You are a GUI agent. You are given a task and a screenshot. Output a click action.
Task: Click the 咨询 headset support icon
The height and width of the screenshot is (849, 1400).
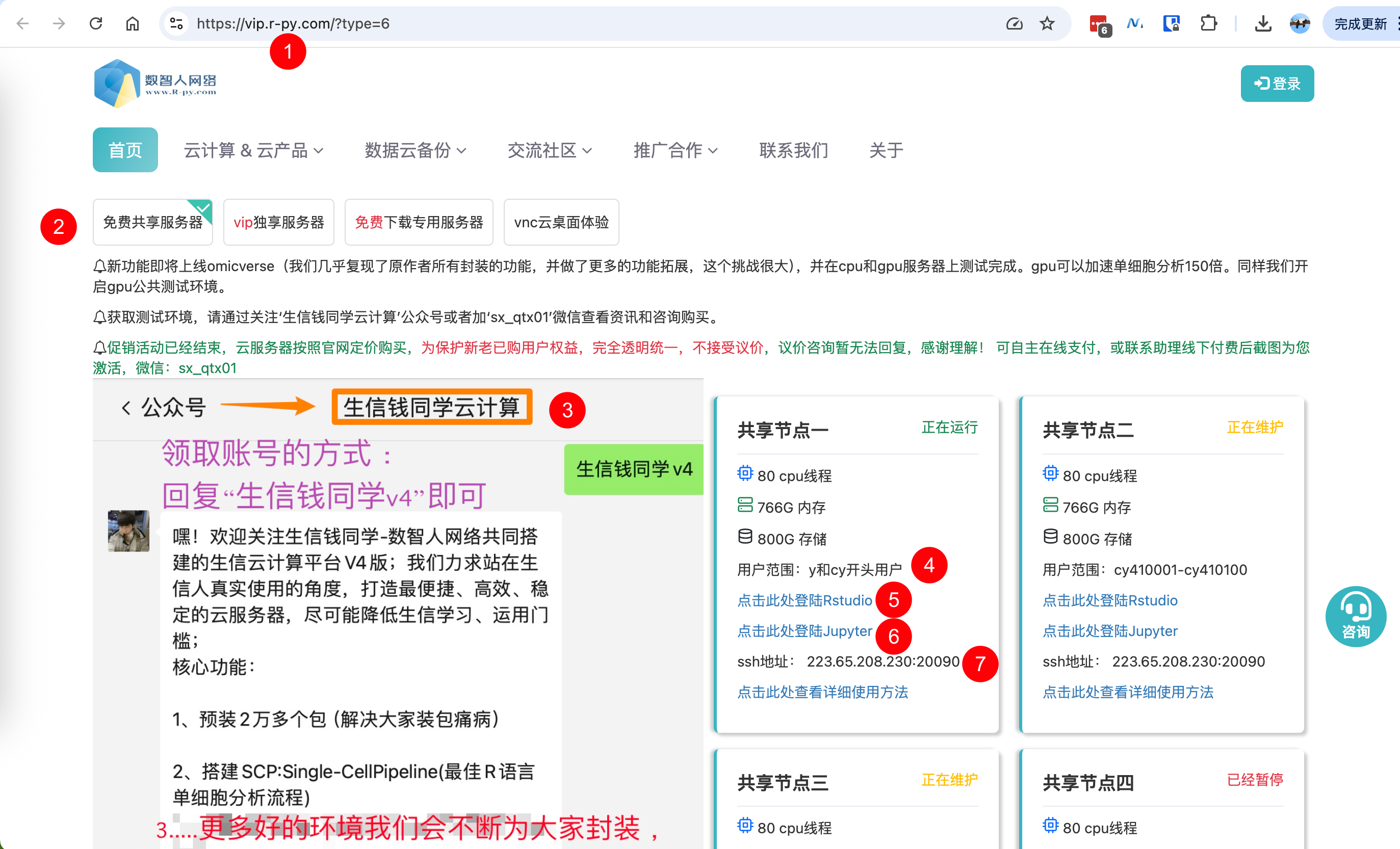(1356, 616)
